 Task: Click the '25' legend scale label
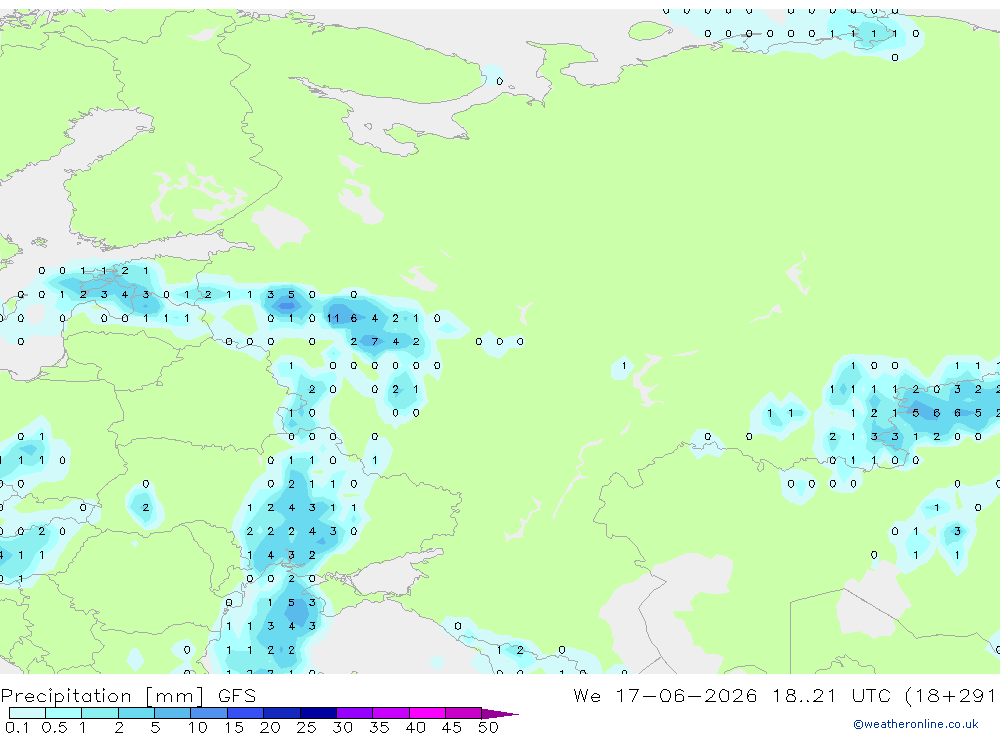307,727
